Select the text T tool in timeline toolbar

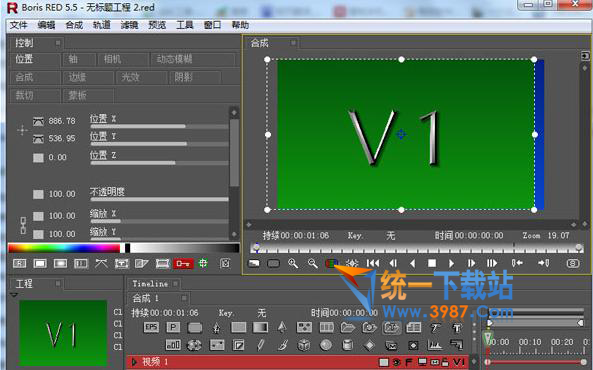point(457,328)
